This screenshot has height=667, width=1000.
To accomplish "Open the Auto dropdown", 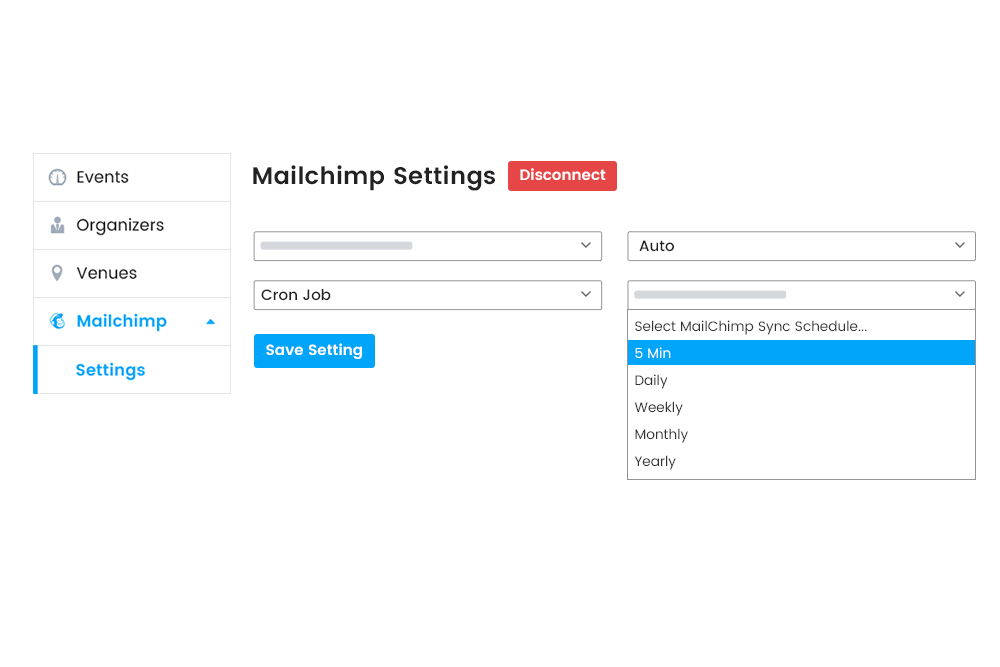I will click(801, 246).
